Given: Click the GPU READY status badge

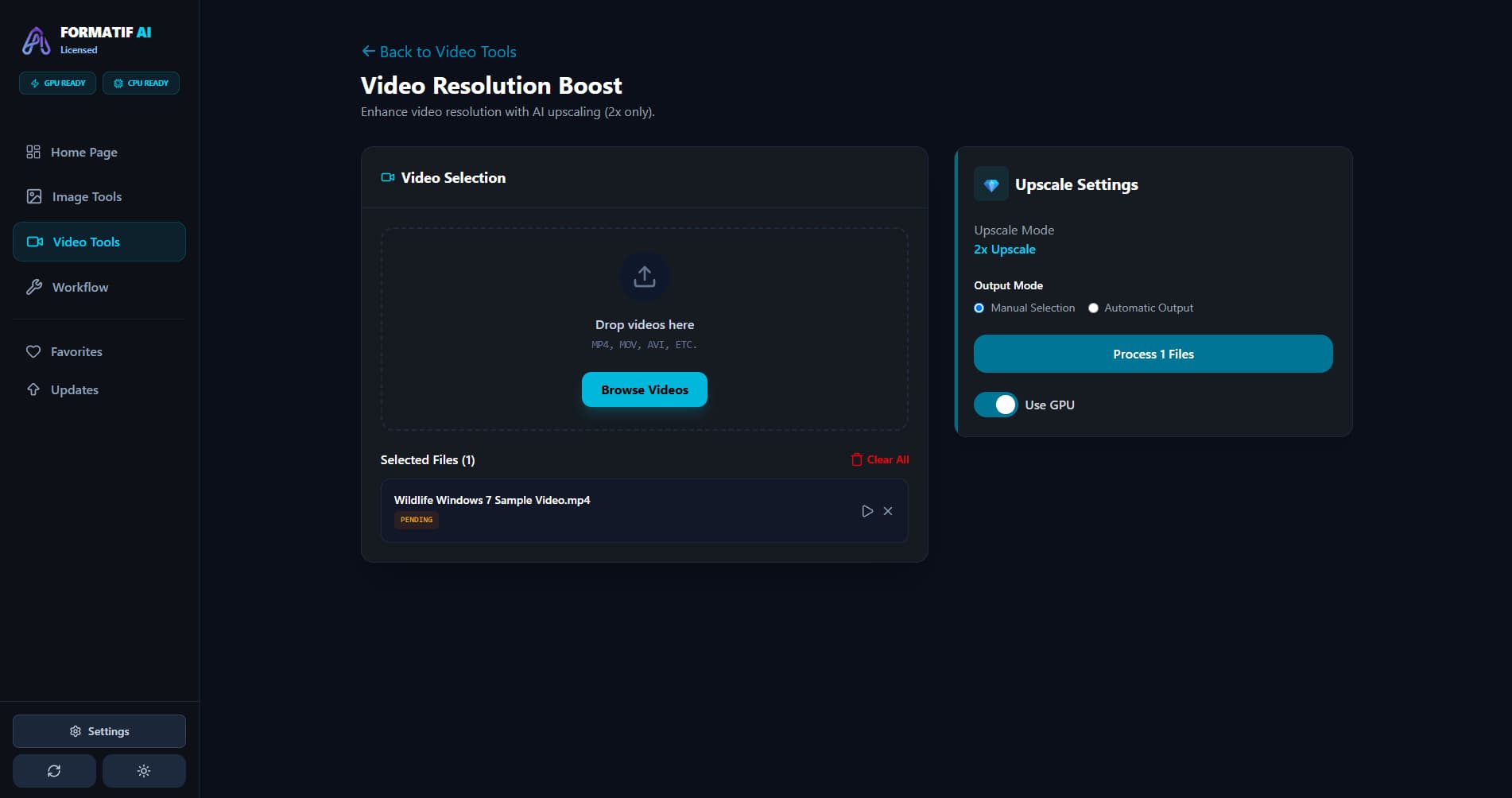Looking at the screenshot, I should click(x=57, y=83).
